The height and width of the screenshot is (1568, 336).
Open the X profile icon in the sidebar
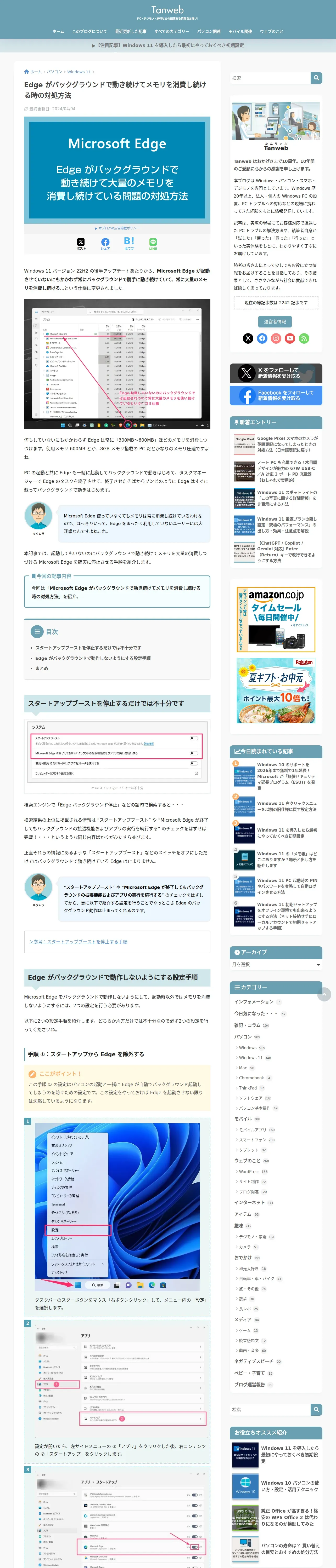pyautogui.click(x=248, y=338)
